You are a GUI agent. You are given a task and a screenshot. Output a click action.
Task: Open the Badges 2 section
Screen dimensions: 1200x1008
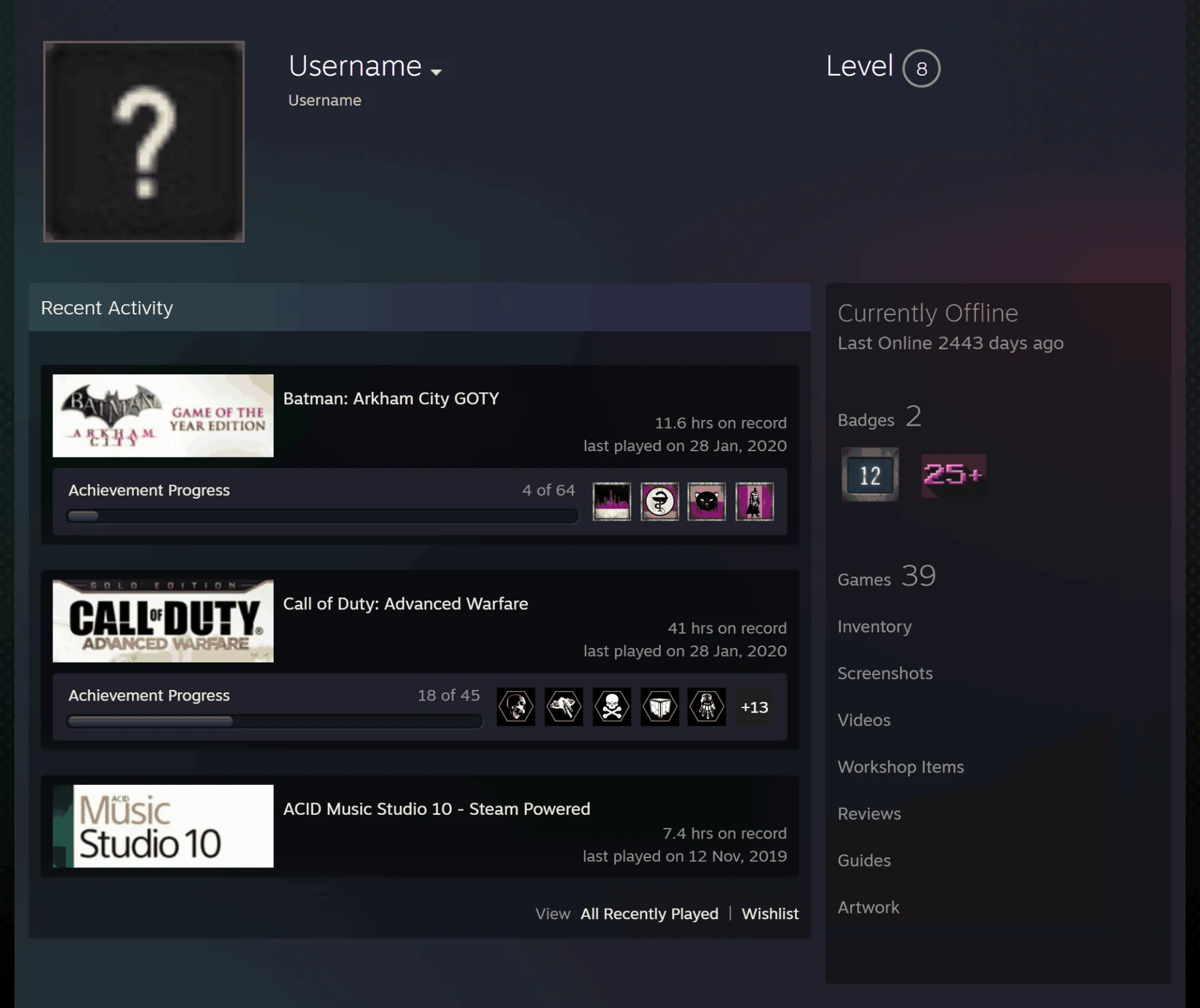[879, 417]
